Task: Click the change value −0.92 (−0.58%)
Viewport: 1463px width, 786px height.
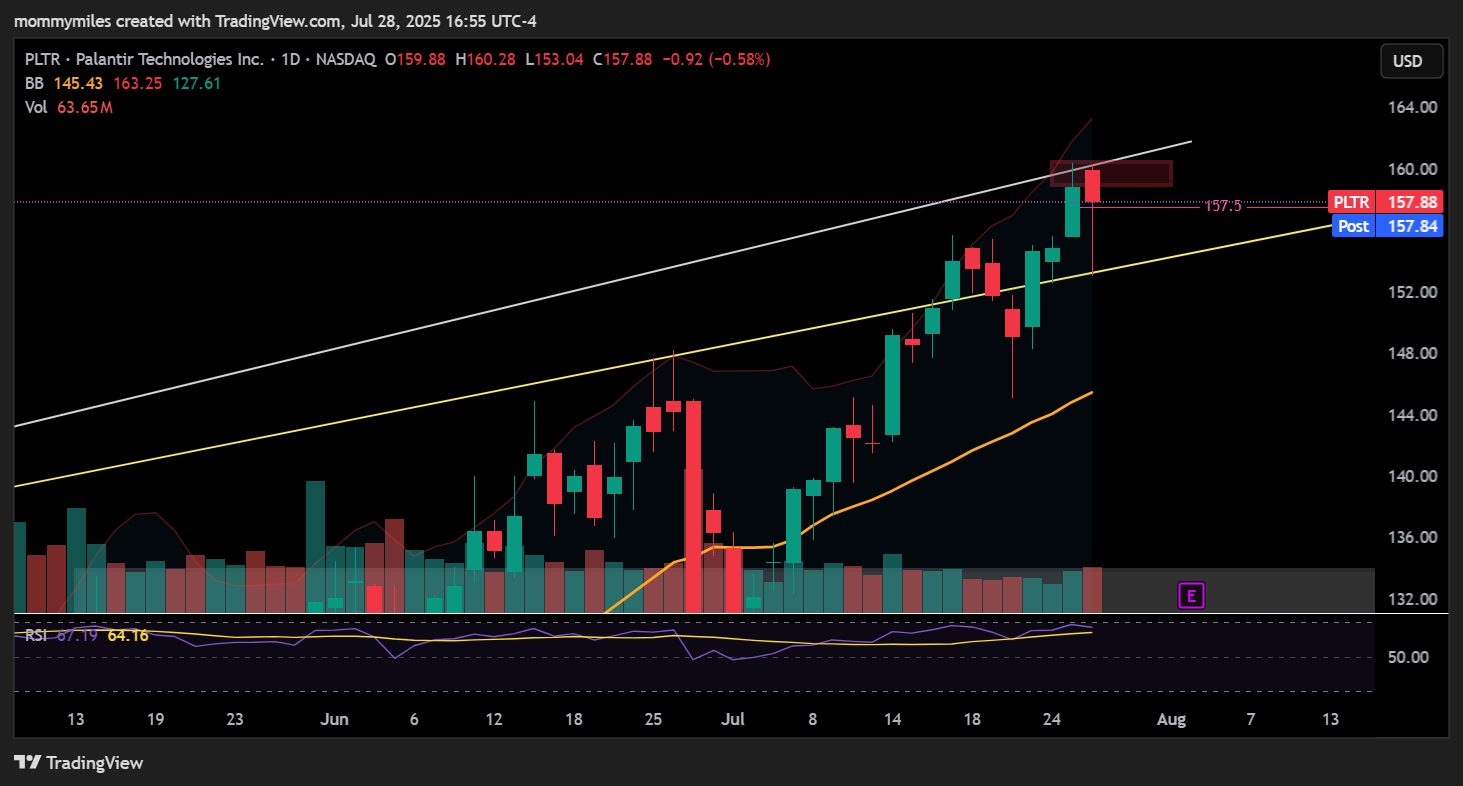Action: click(x=715, y=60)
